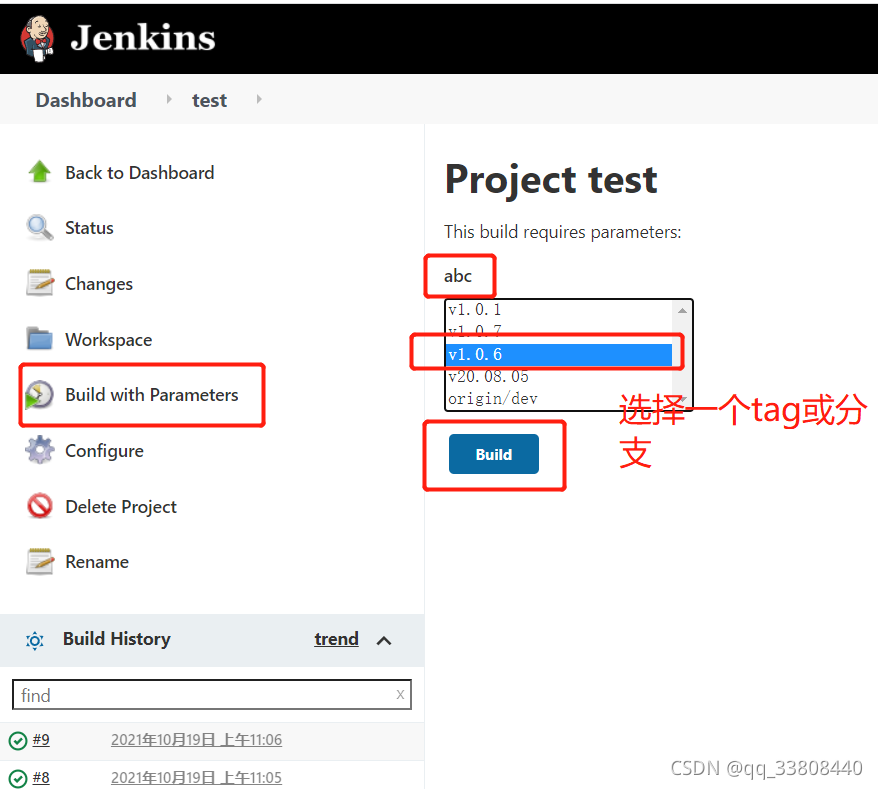Click the Jenkins title text in header
Viewport: 878px width, 789px height.
tap(143, 38)
